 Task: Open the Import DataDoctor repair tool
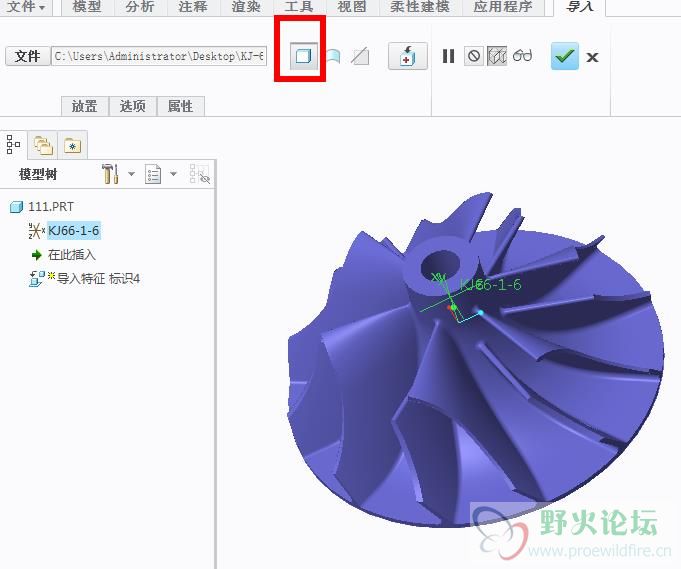click(407, 56)
